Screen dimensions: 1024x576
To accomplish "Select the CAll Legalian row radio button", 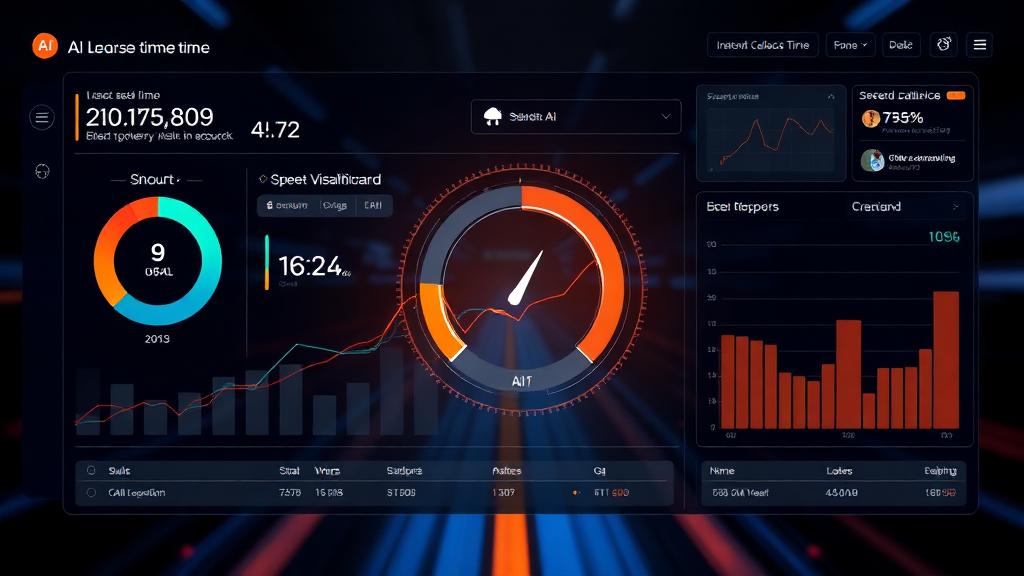I will pos(91,492).
